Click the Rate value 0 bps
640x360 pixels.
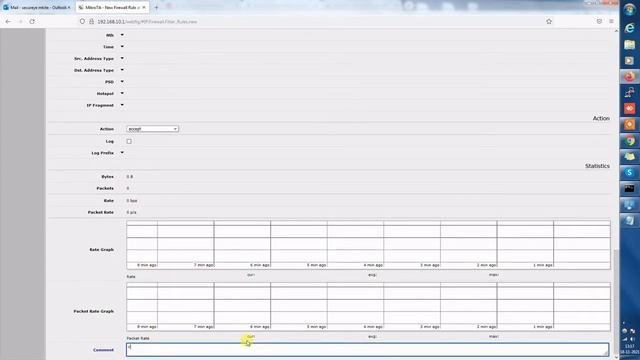coord(132,201)
